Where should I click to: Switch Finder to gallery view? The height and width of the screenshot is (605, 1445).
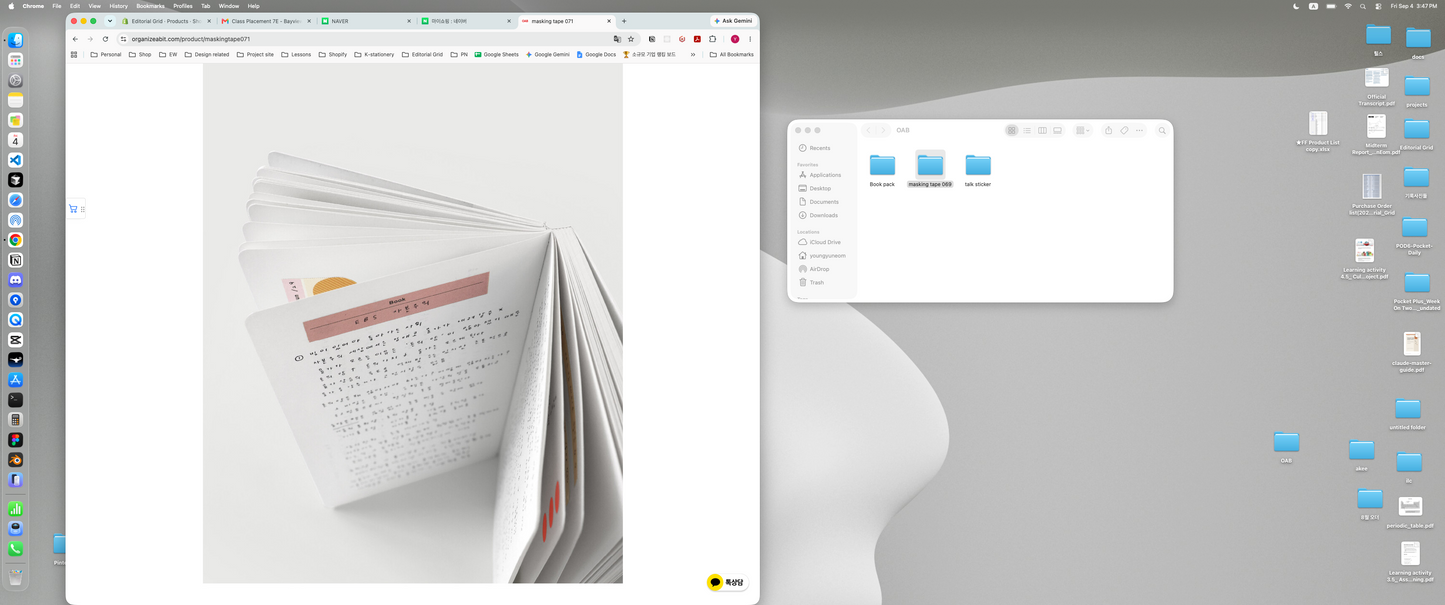[1057, 130]
